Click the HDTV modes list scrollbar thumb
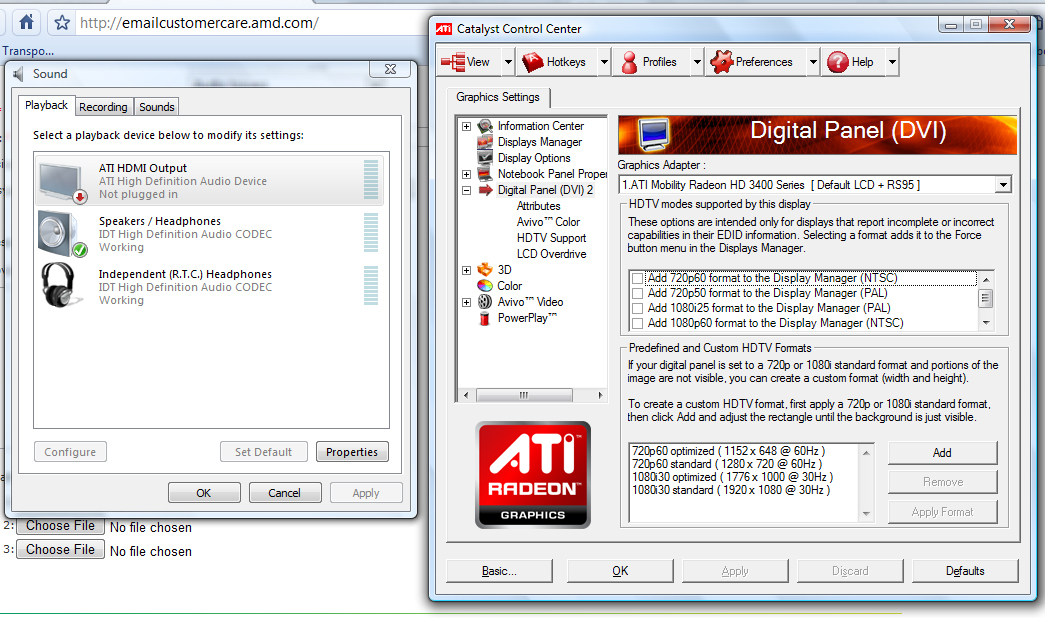This screenshot has width=1045, height=618. point(986,298)
